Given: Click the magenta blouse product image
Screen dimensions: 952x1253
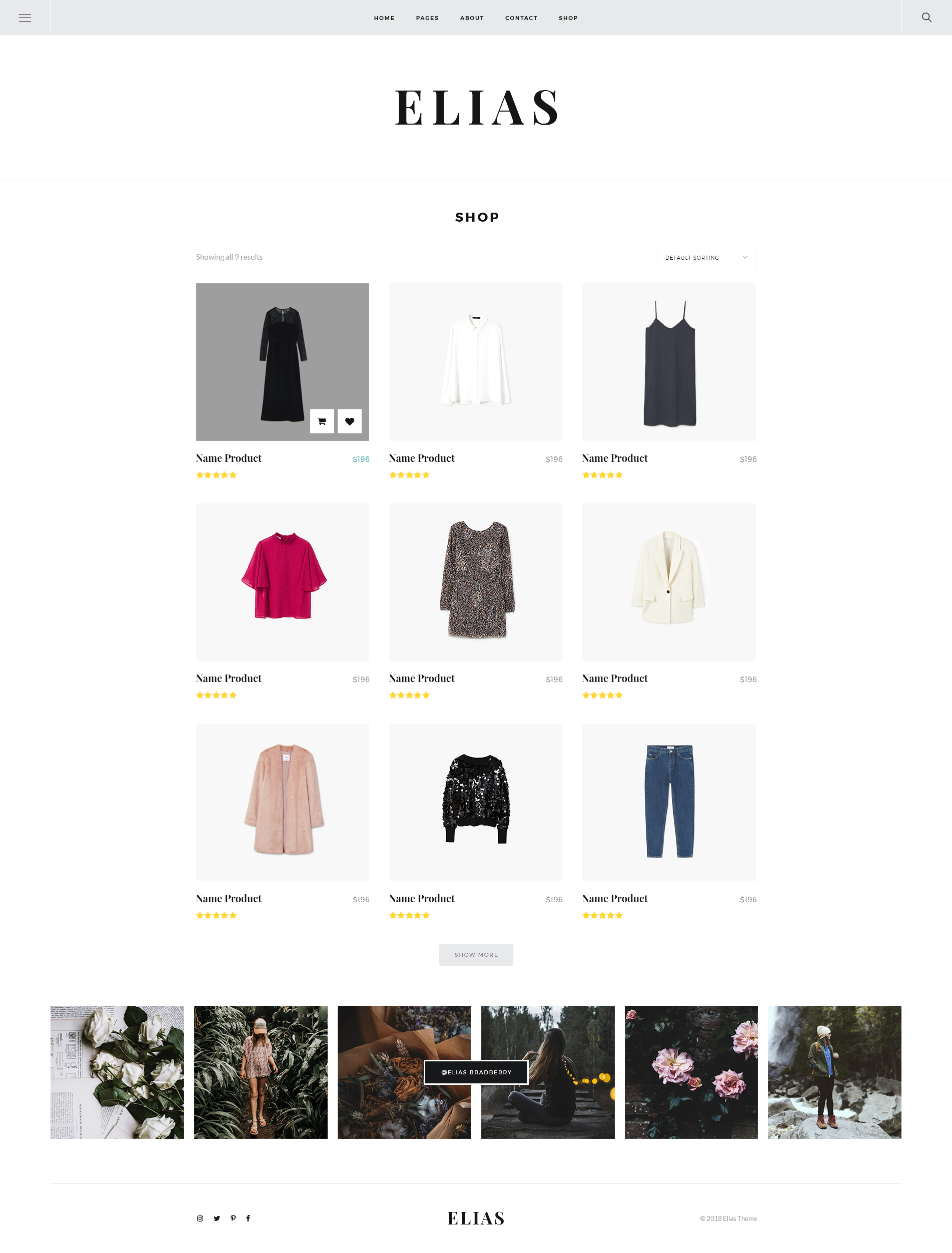Looking at the screenshot, I should (282, 582).
